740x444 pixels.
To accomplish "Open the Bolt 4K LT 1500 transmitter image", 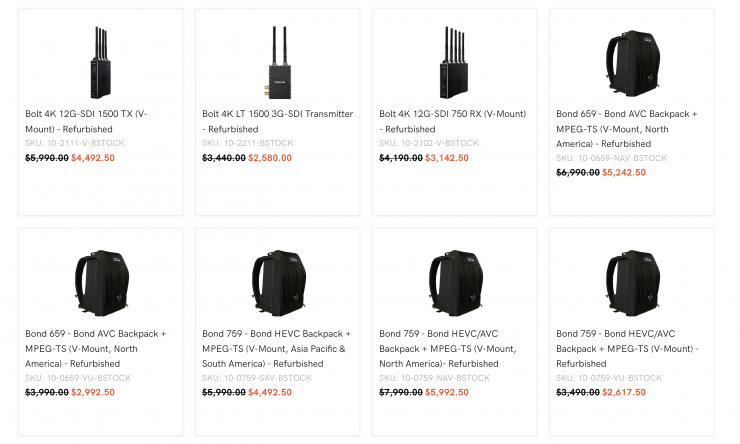I will pos(277,62).
